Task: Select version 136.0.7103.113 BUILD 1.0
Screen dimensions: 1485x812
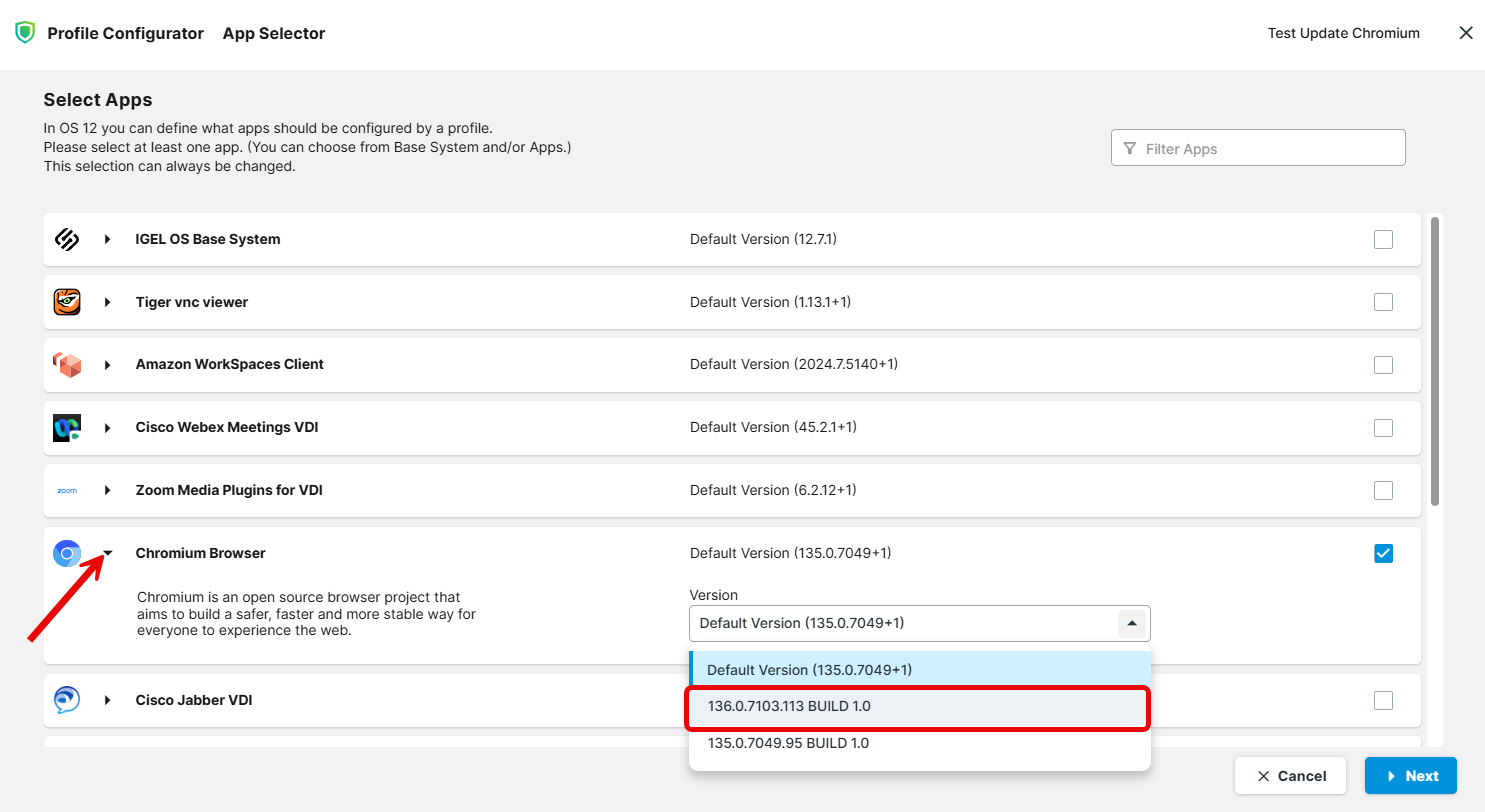Action: [917, 705]
